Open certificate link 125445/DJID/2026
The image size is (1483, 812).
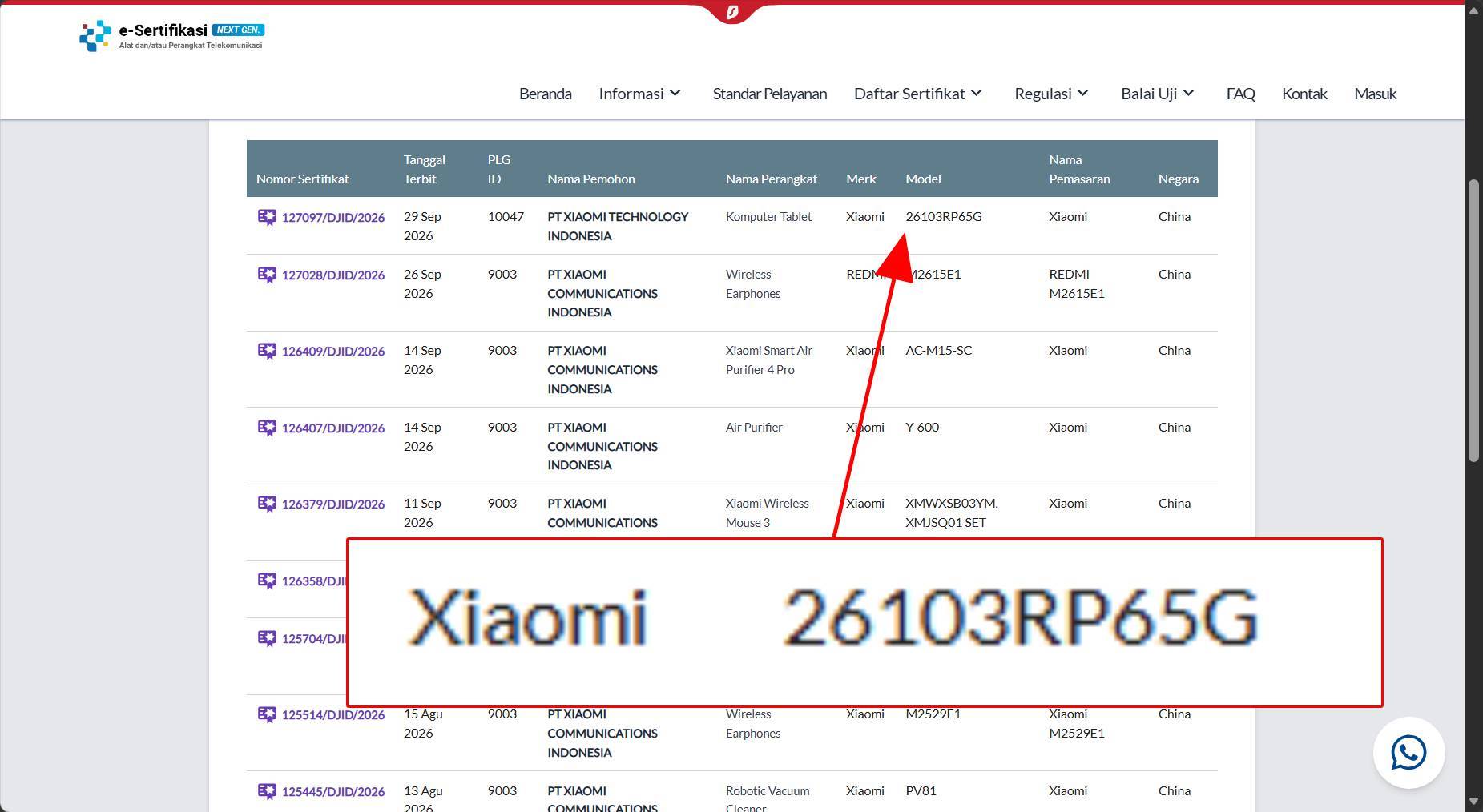click(x=333, y=791)
